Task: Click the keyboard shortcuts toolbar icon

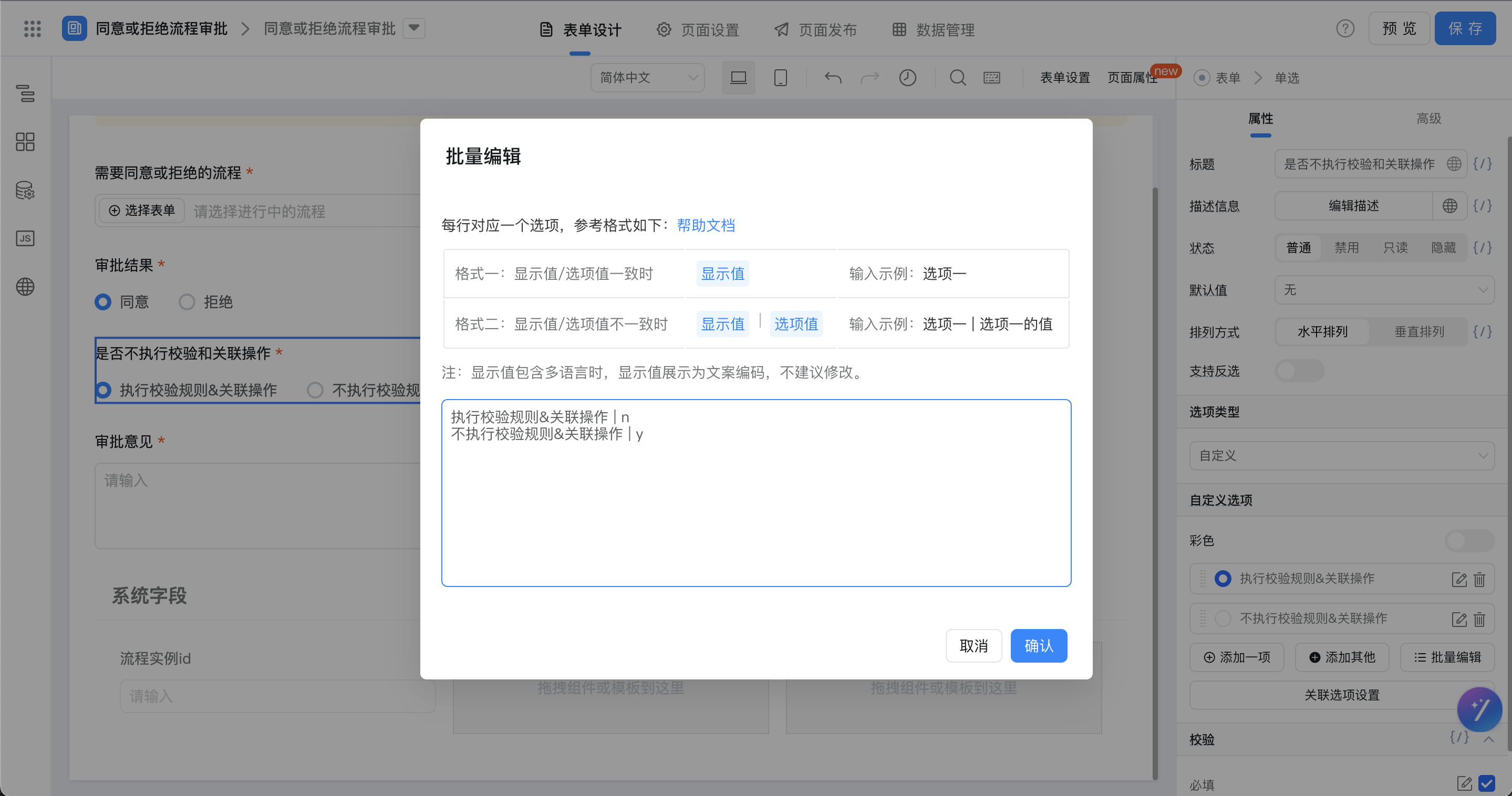Action: click(992, 77)
